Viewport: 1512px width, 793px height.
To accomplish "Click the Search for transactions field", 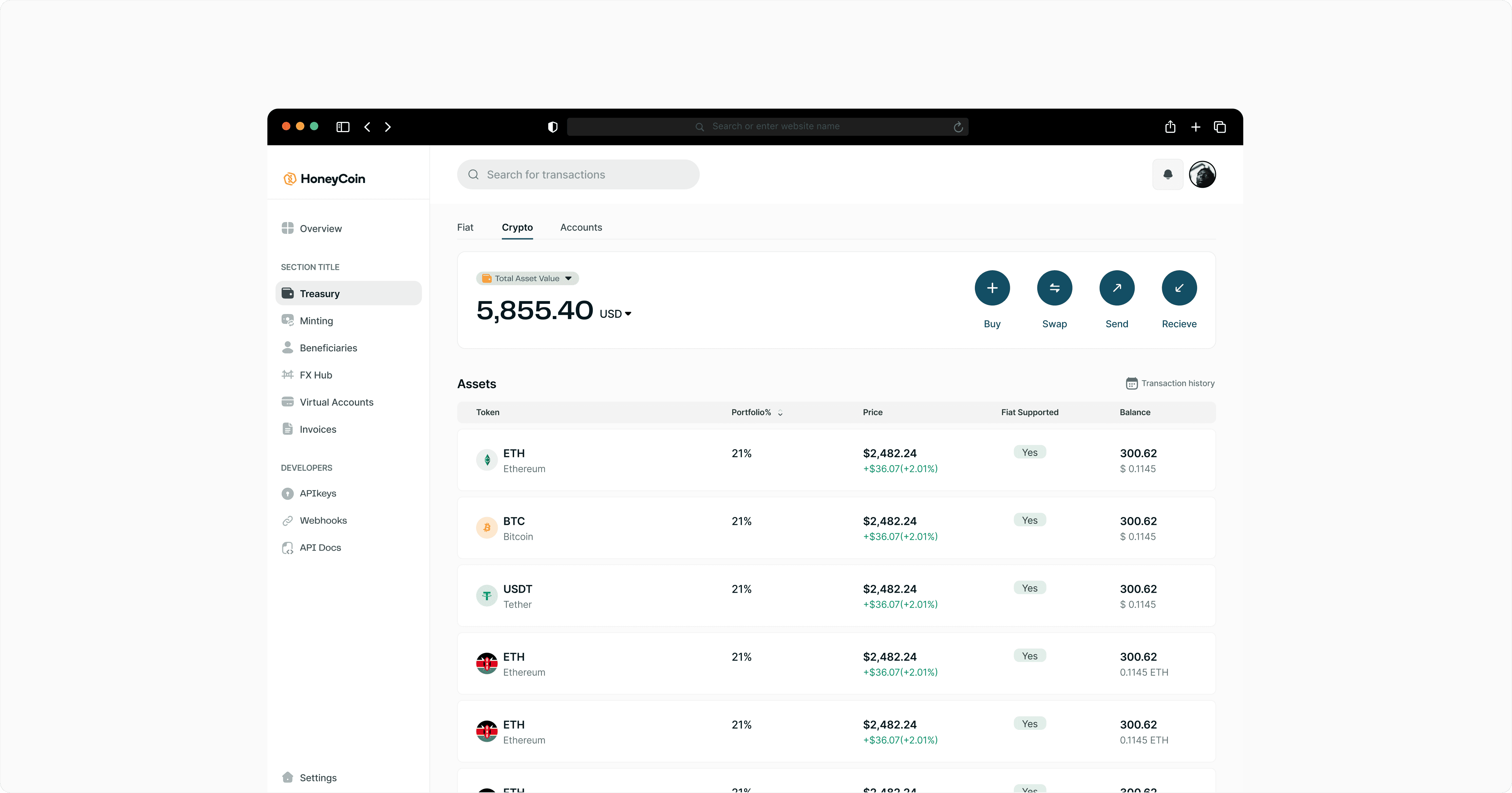I will coord(578,174).
